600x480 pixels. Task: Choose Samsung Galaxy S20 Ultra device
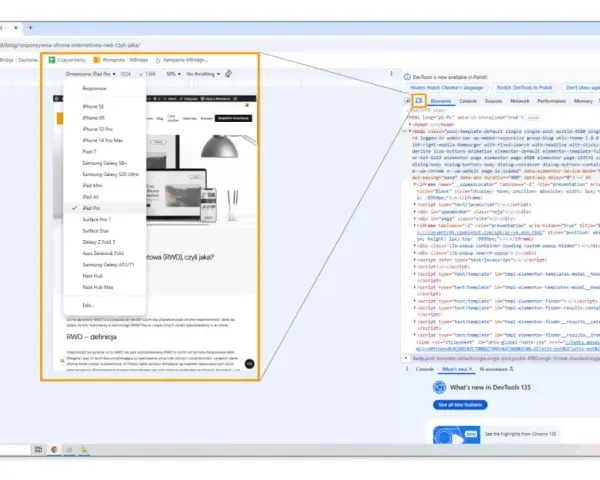click(104, 175)
